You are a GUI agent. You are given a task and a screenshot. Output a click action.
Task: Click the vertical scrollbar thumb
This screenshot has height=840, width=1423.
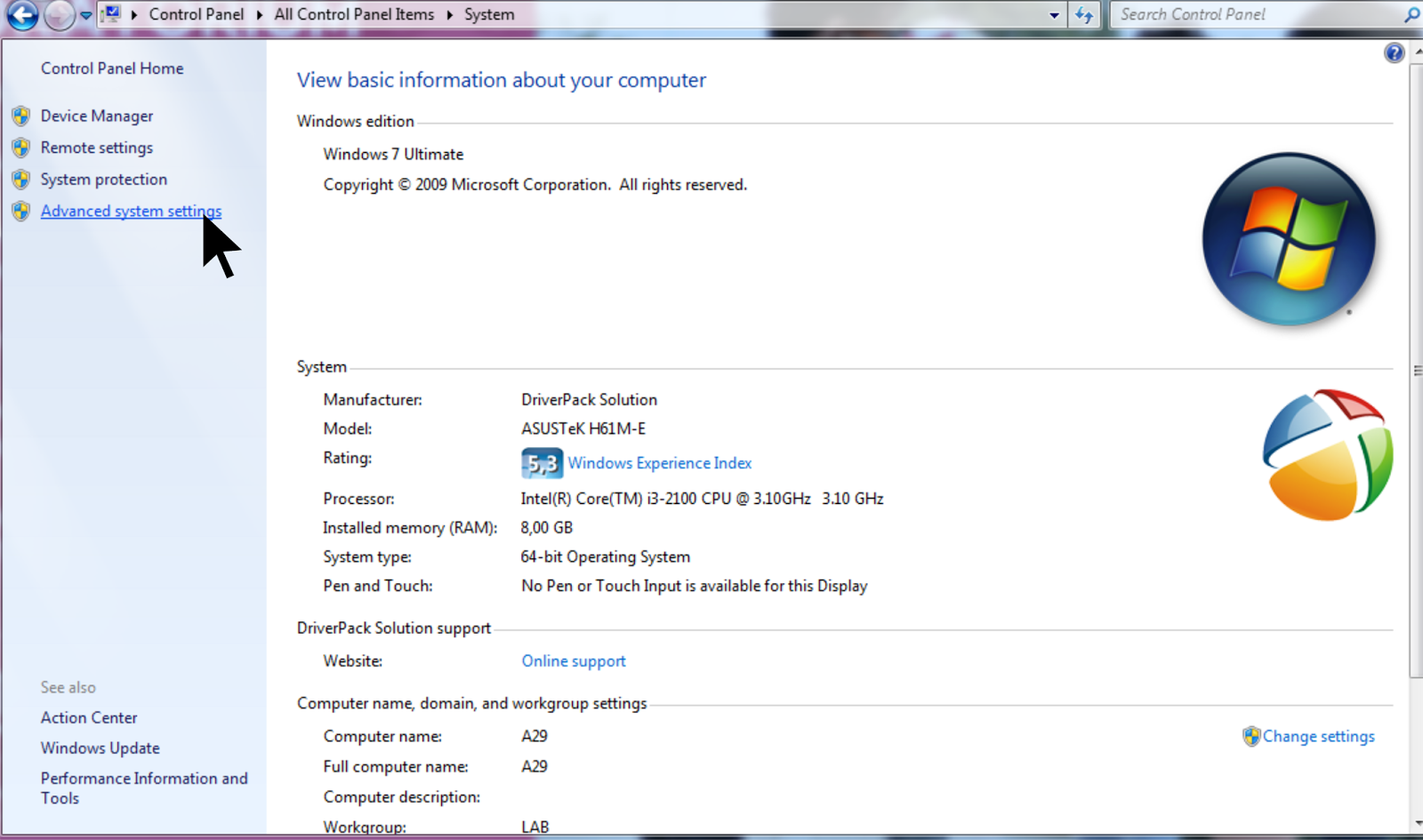tap(1416, 370)
